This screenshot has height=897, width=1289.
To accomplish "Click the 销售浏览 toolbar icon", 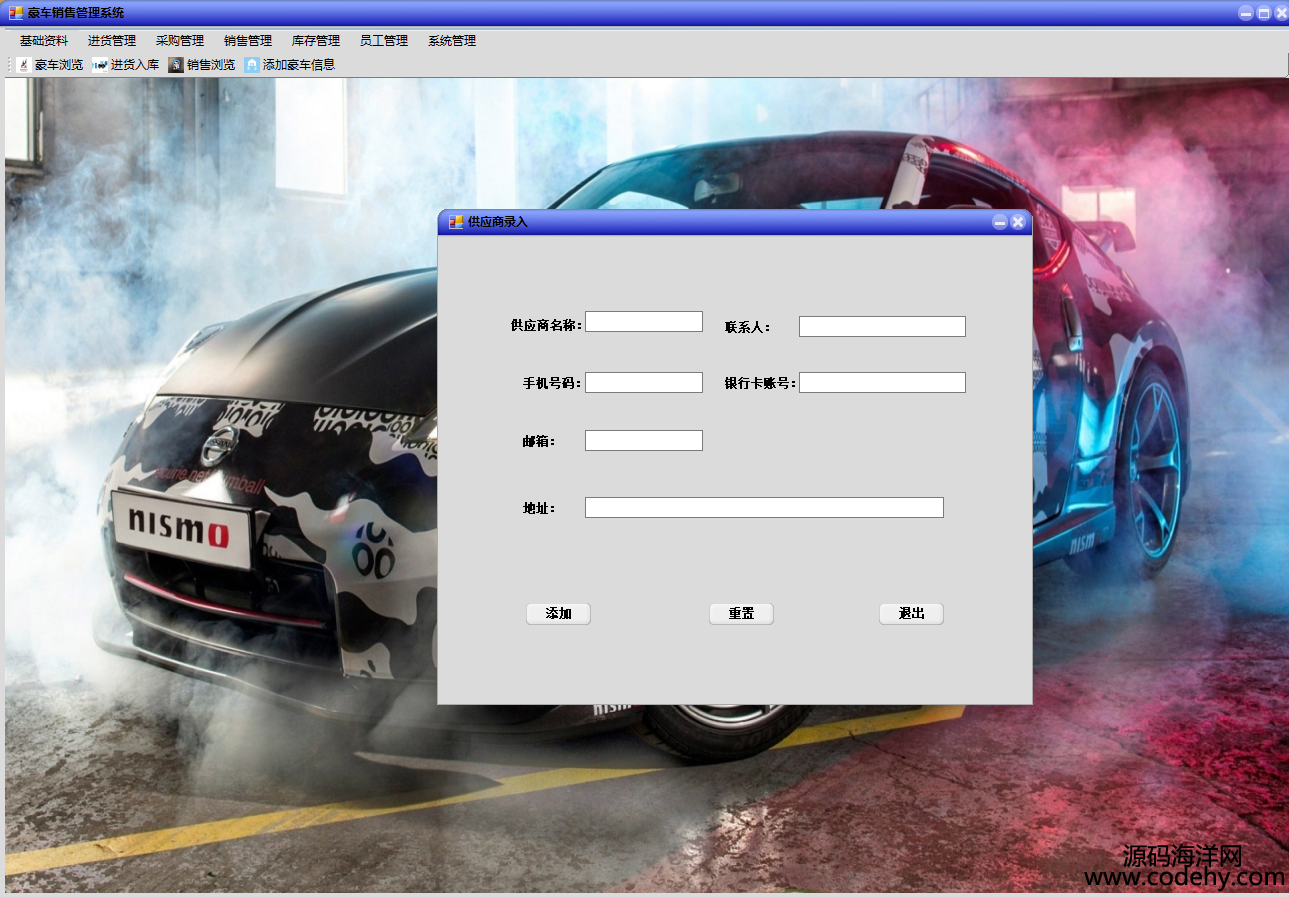I will [x=176, y=65].
